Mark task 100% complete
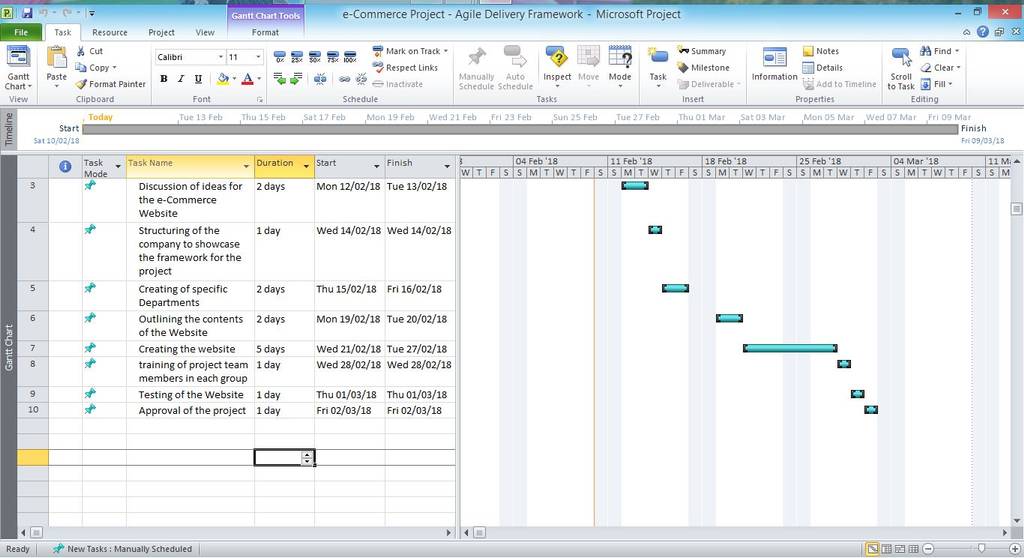 [350, 57]
